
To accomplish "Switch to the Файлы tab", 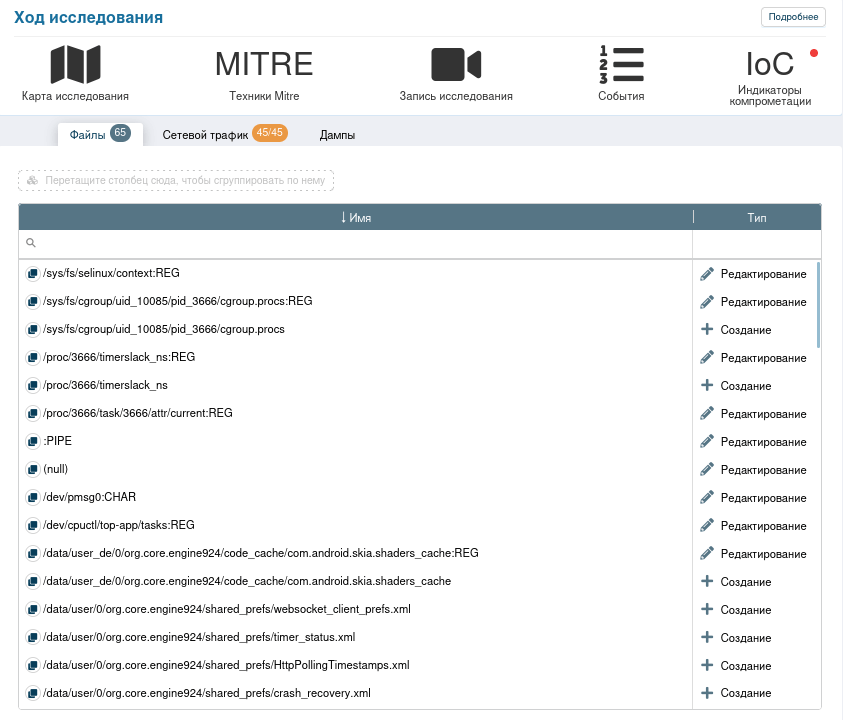I will (88, 135).
